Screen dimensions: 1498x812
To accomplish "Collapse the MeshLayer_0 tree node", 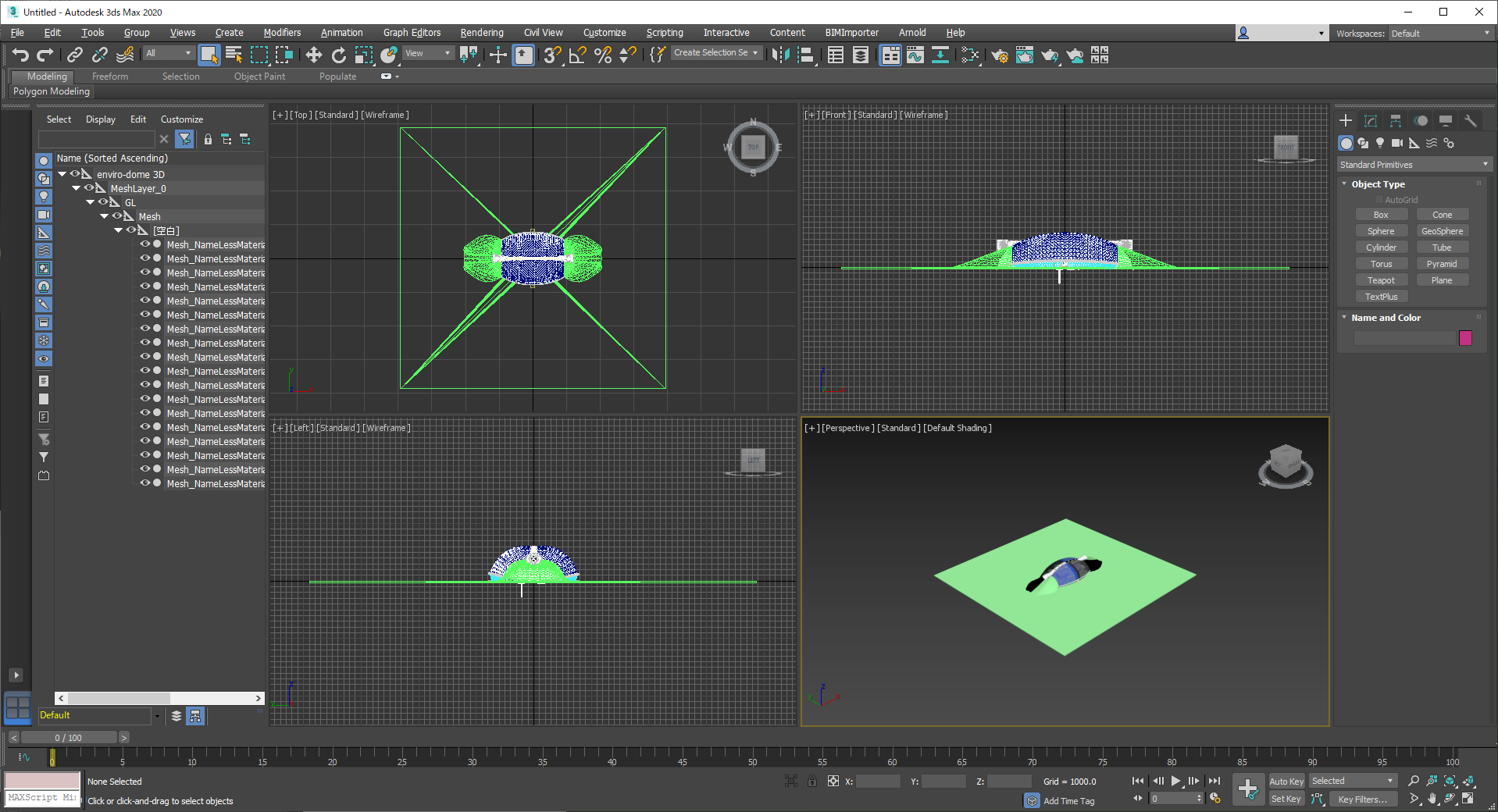I will pos(76,188).
